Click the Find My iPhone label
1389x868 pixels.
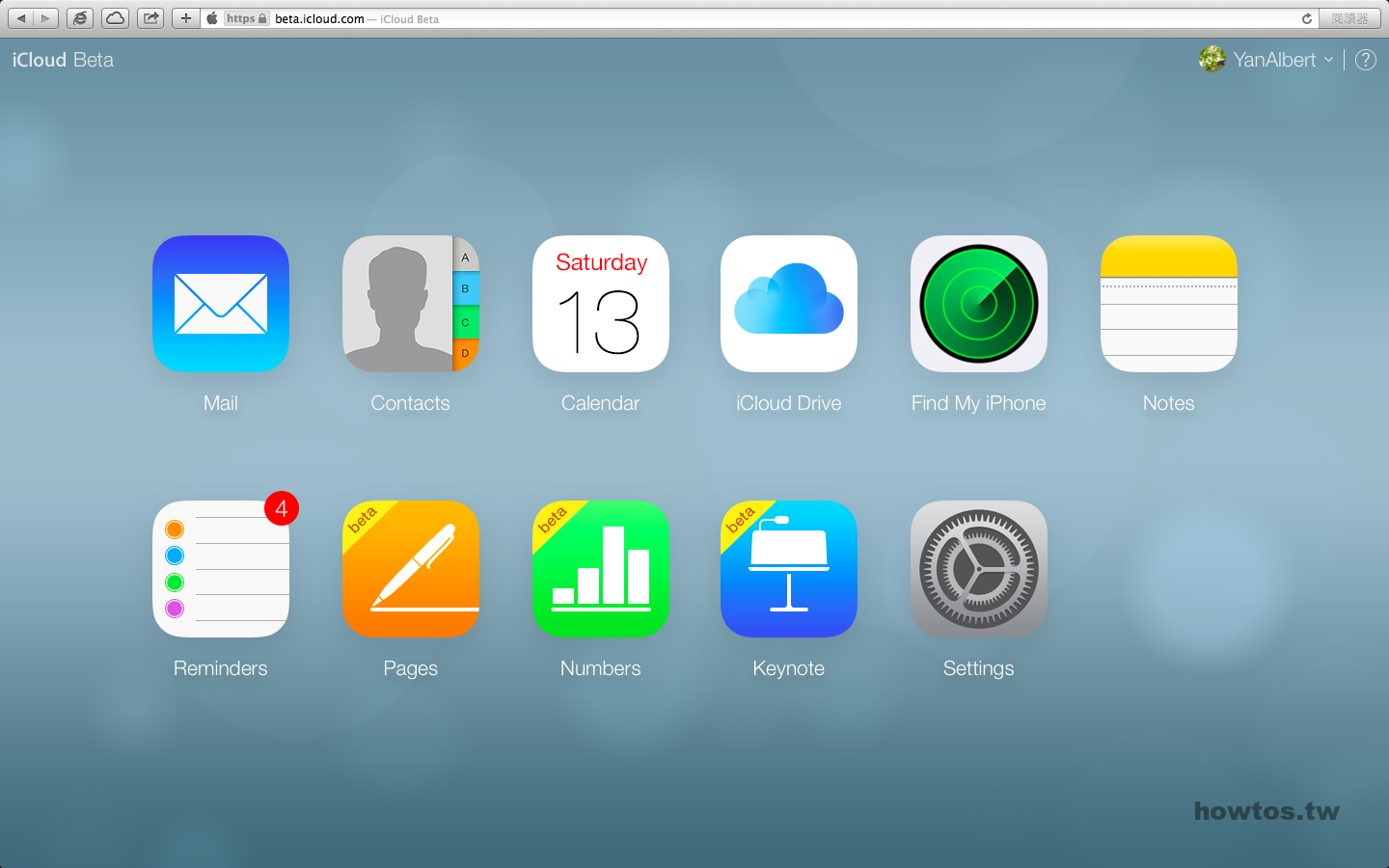pyautogui.click(x=979, y=403)
